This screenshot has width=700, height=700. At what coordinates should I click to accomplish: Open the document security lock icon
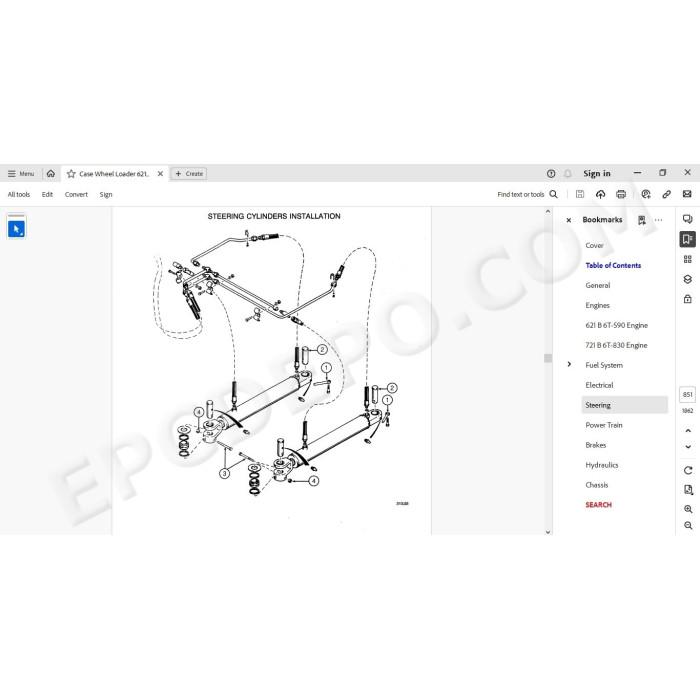tap(688, 299)
